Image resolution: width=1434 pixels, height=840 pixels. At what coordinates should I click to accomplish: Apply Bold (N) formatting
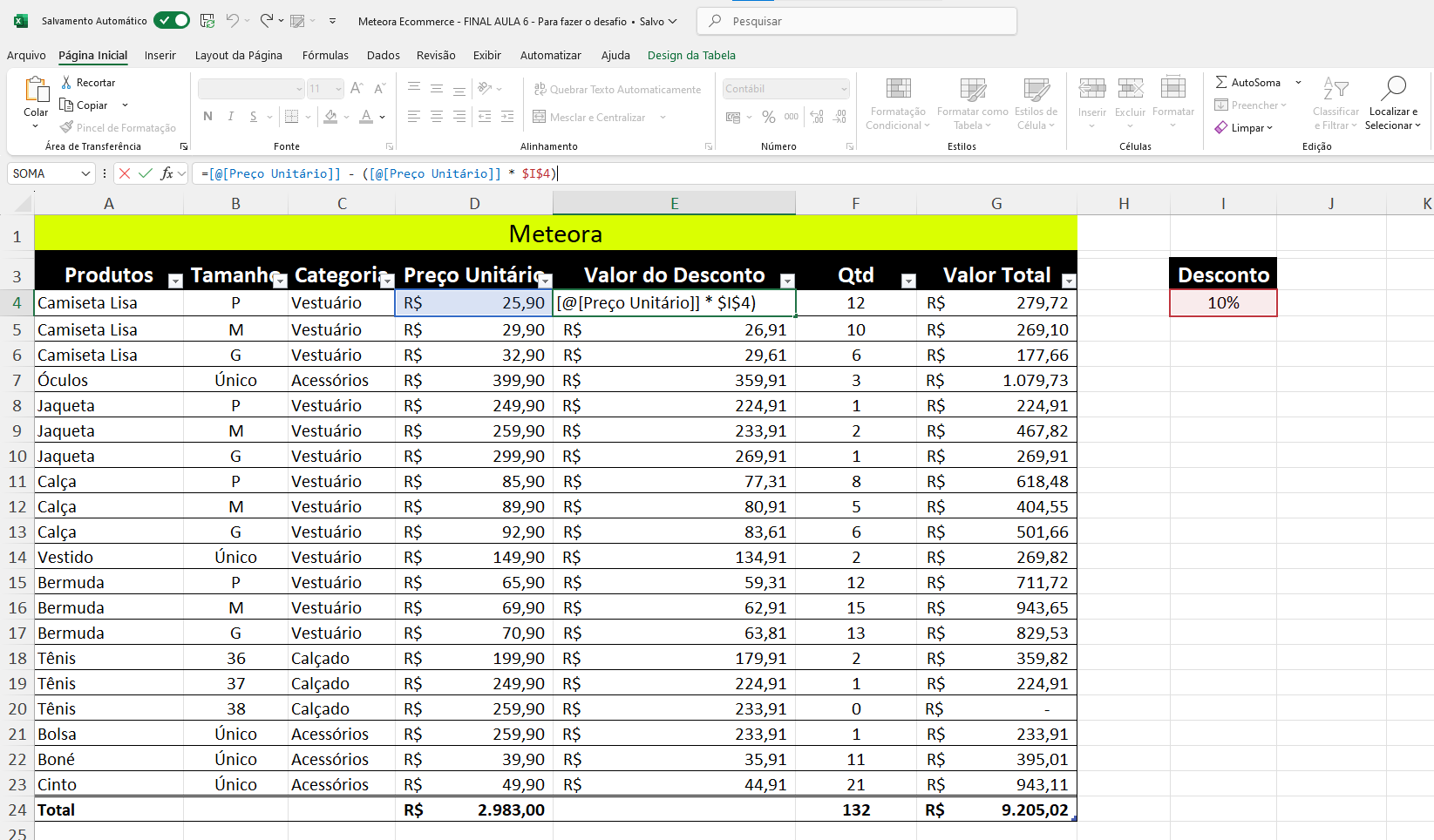pyautogui.click(x=207, y=116)
